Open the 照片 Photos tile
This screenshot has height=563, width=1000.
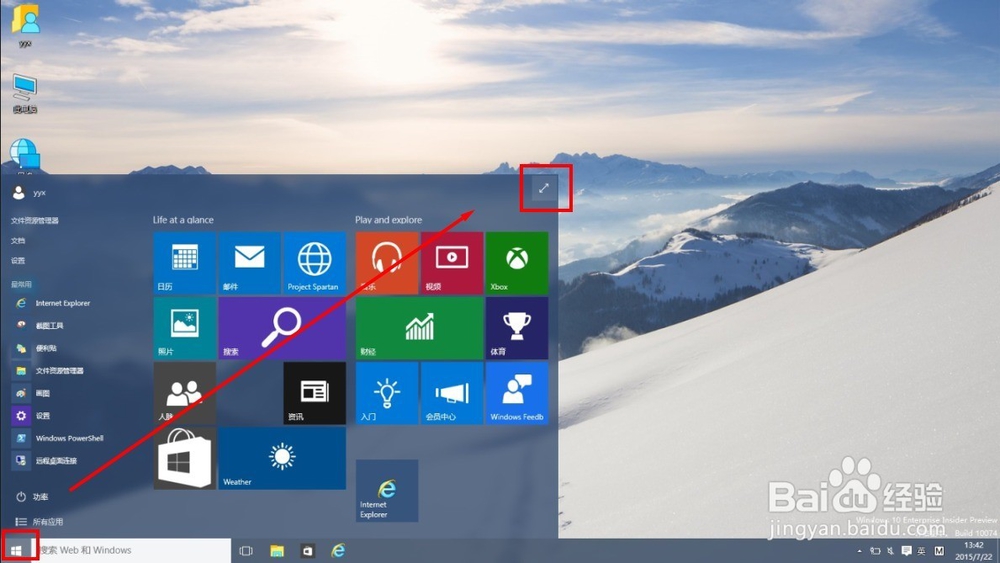pos(184,328)
